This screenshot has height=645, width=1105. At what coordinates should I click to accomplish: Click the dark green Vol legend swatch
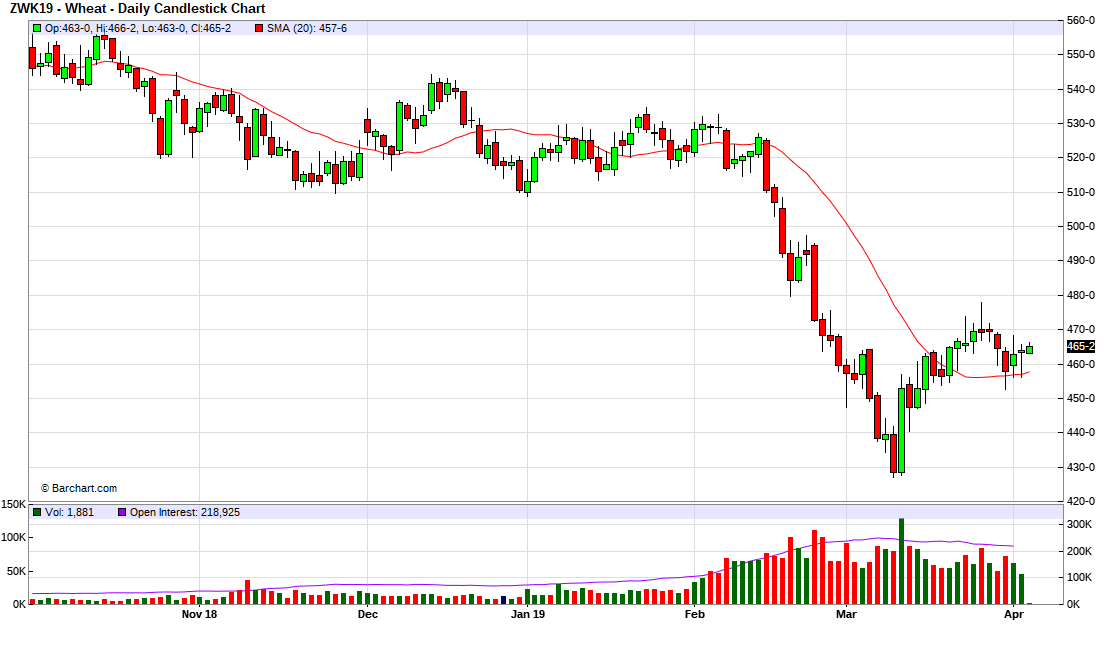point(37,512)
